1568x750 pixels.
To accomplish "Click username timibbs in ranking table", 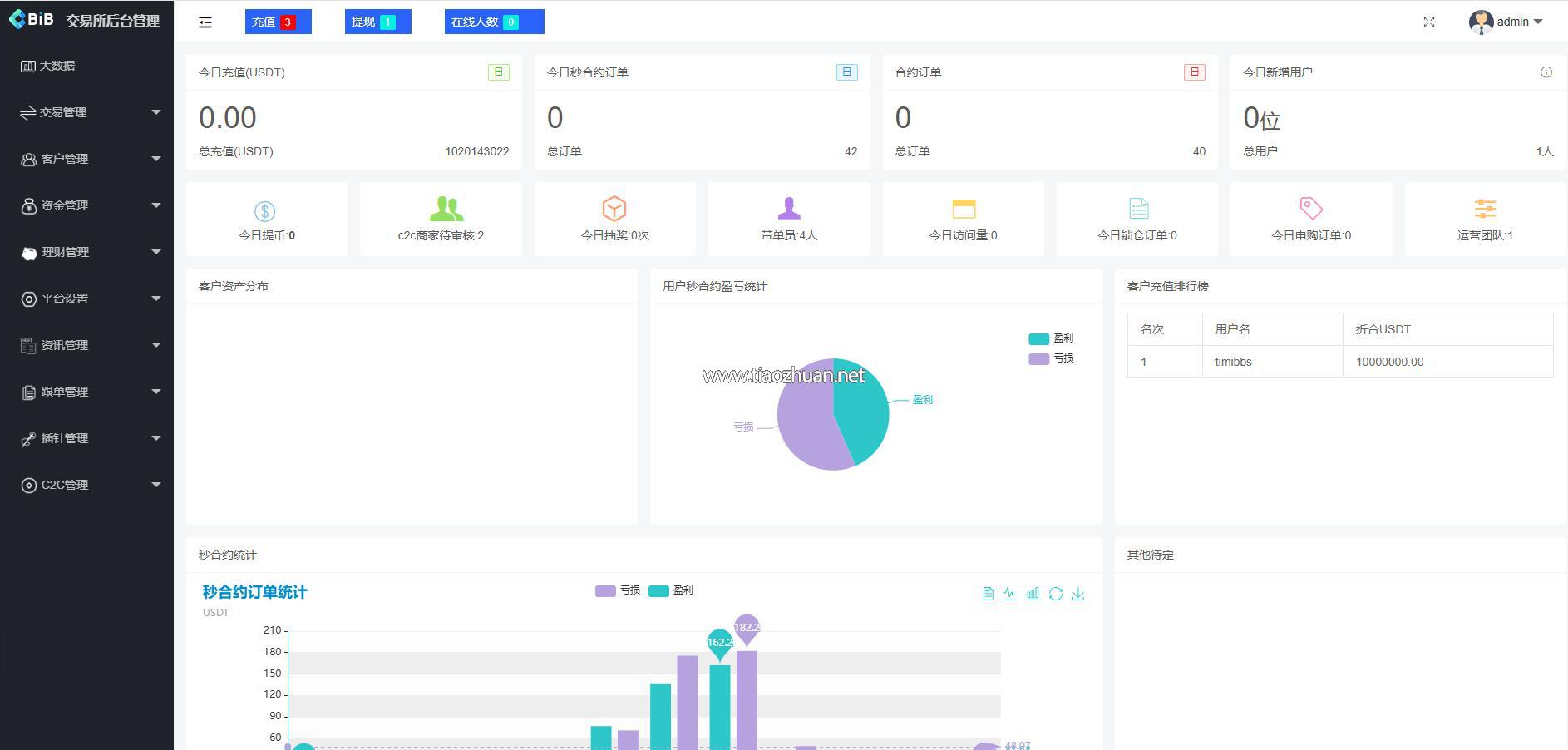I will [x=1233, y=362].
